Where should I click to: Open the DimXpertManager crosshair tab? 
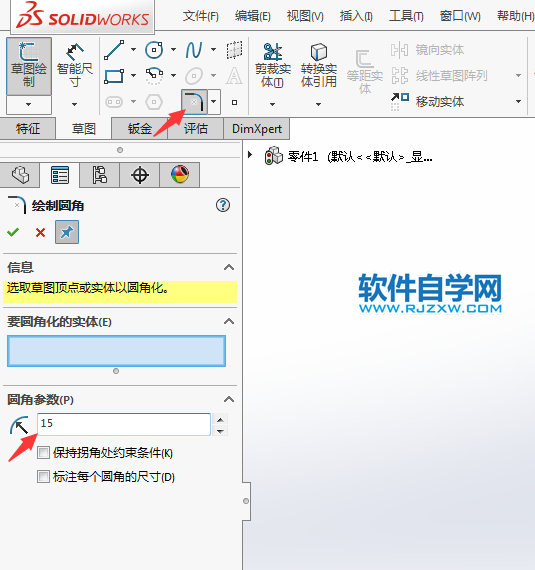click(140, 175)
